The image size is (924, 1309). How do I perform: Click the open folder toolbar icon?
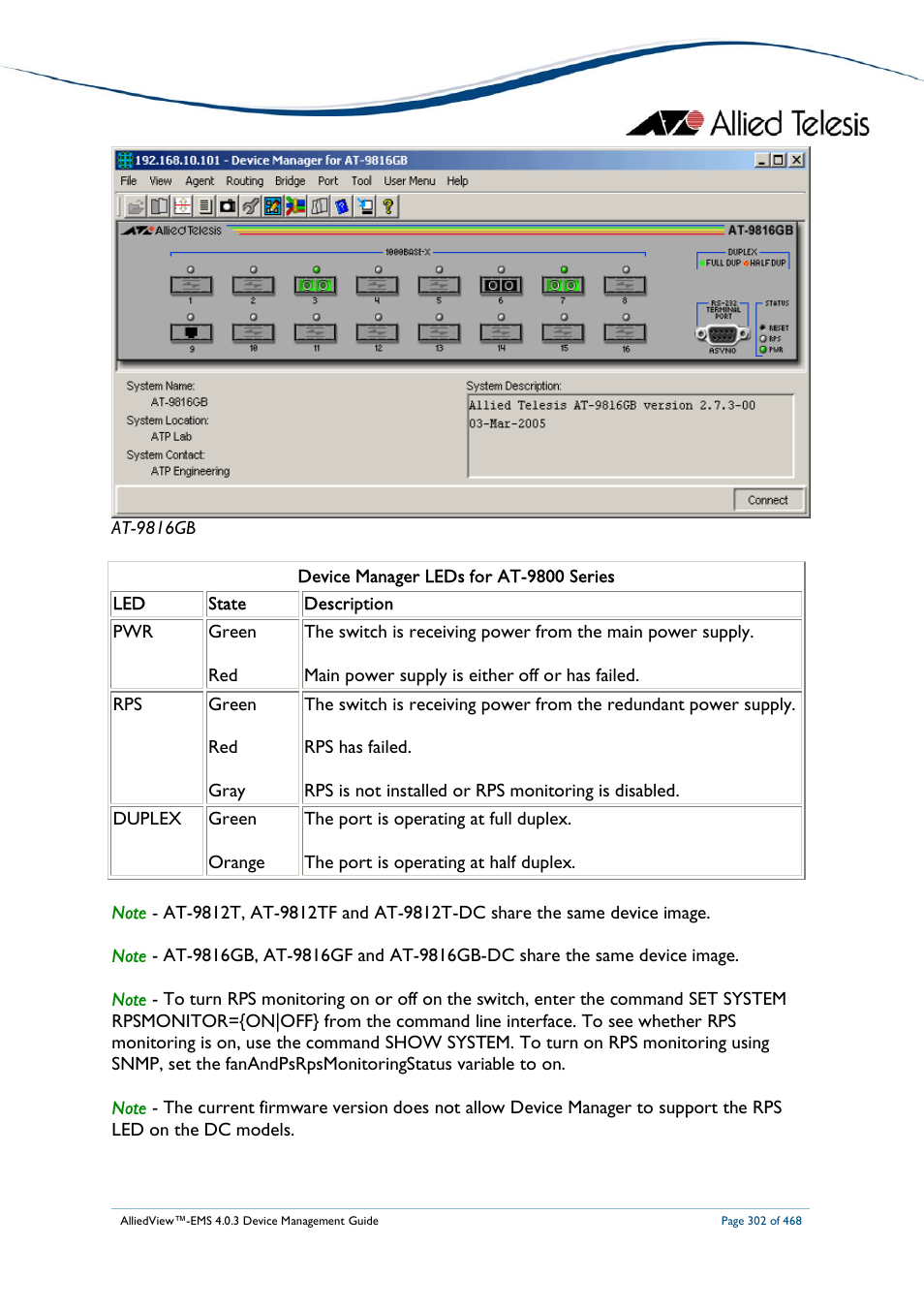click(x=136, y=206)
